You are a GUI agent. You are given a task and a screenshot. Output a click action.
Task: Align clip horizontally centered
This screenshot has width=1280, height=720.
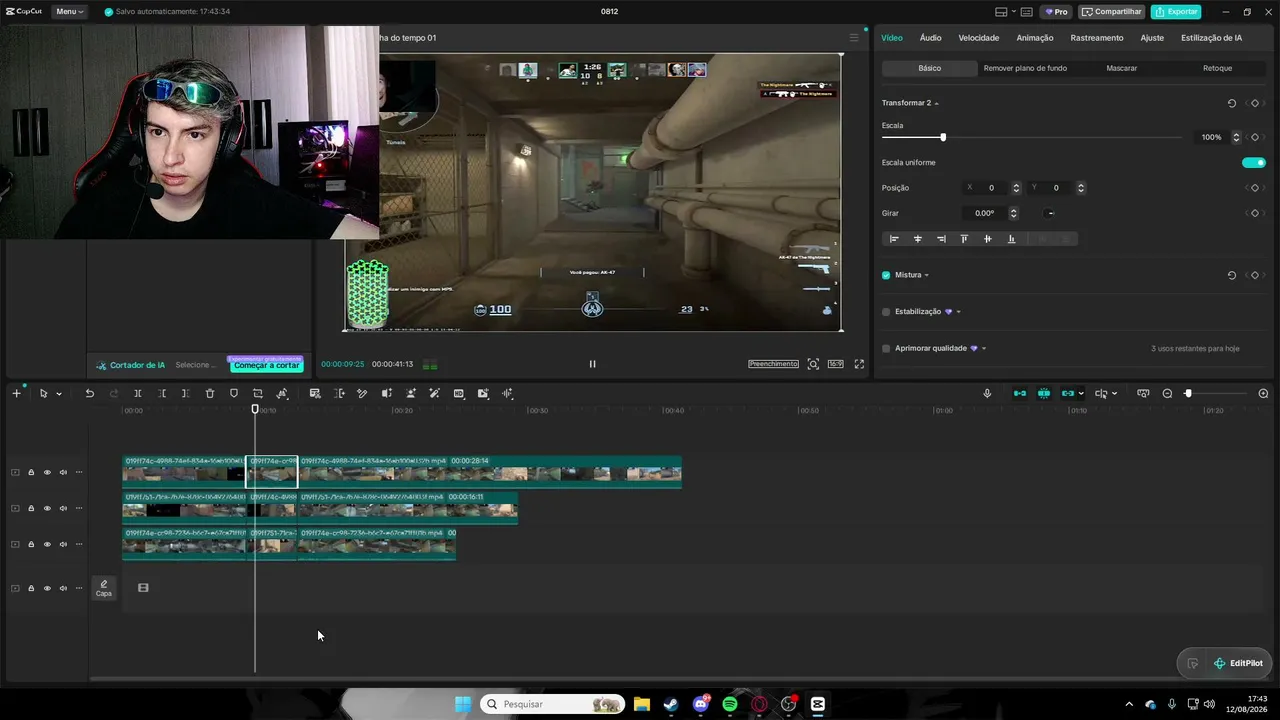point(918,239)
